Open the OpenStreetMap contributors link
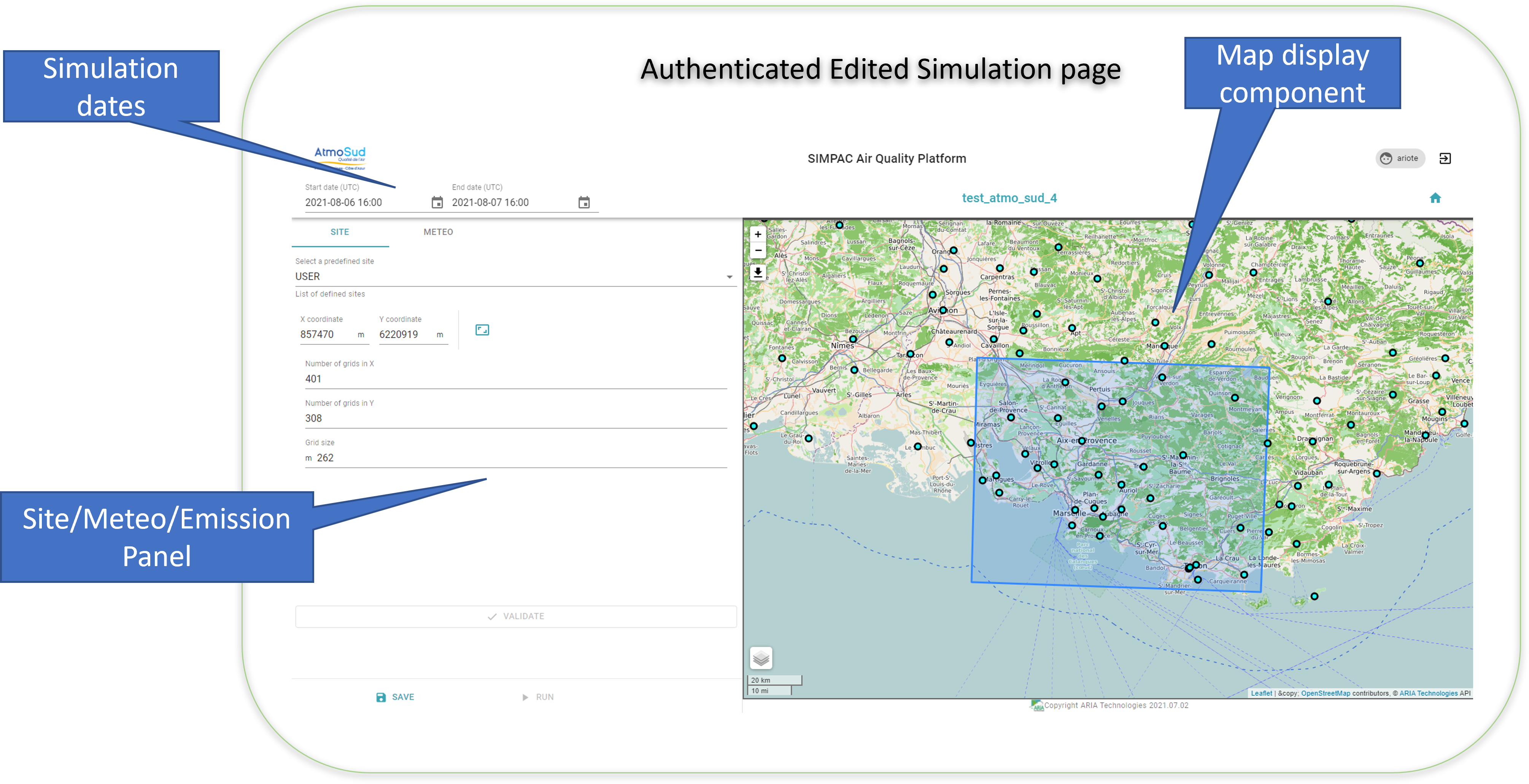 pyautogui.click(x=1326, y=693)
